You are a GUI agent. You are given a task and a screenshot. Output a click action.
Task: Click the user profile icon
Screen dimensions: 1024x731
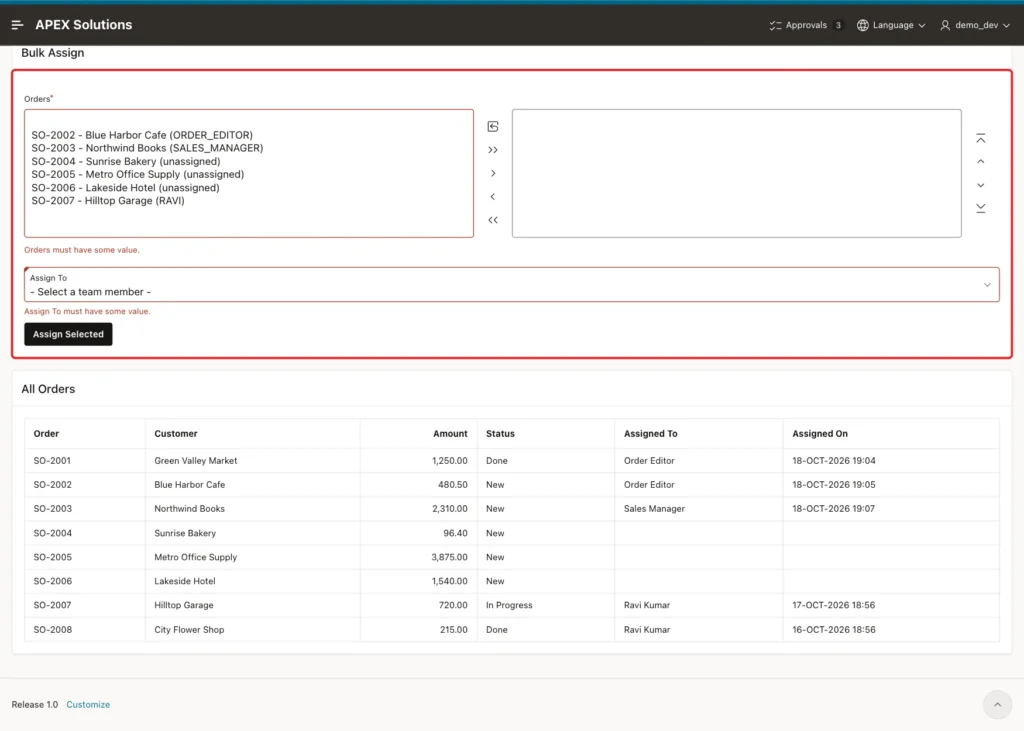tap(945, 25)
